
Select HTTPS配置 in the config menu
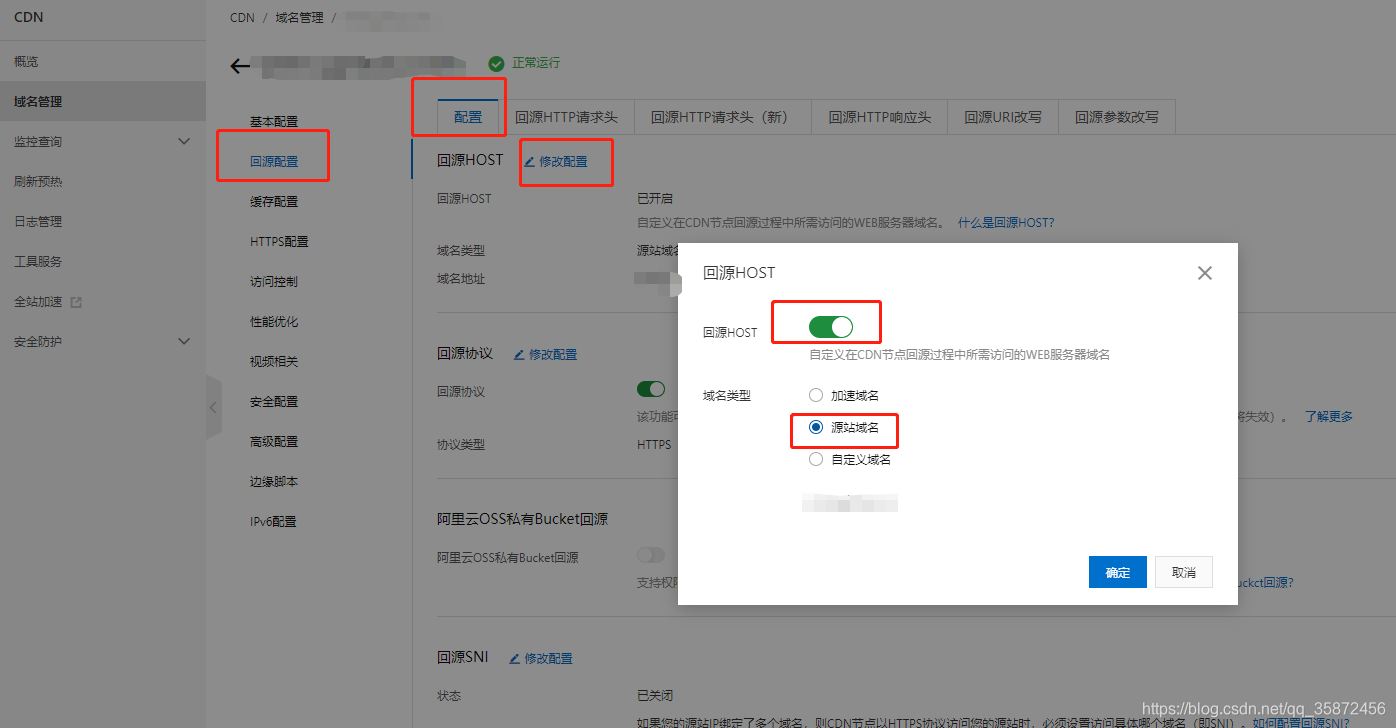click(279, 241)
